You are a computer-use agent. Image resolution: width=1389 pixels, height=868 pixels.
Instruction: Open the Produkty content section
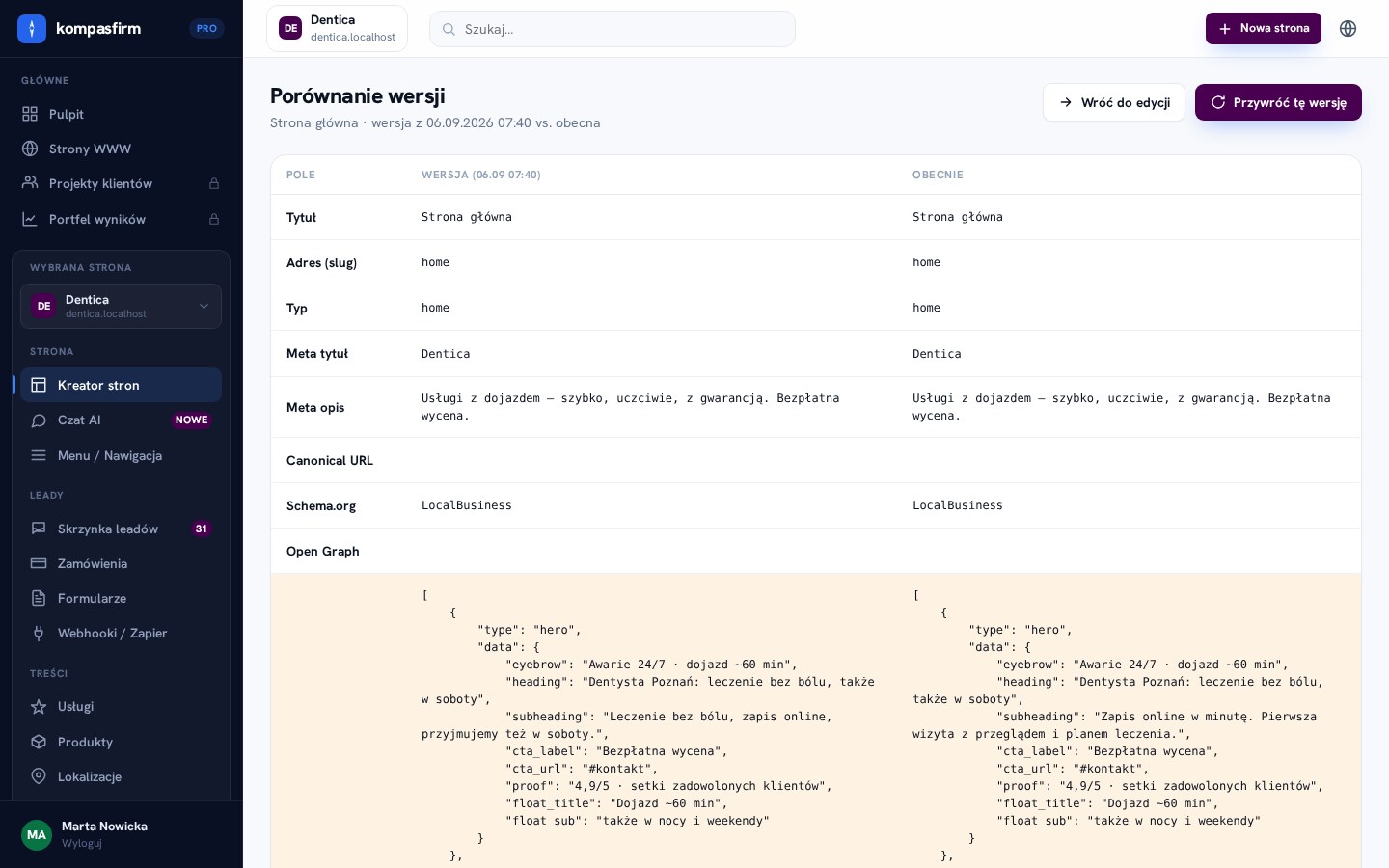point(121,742)
